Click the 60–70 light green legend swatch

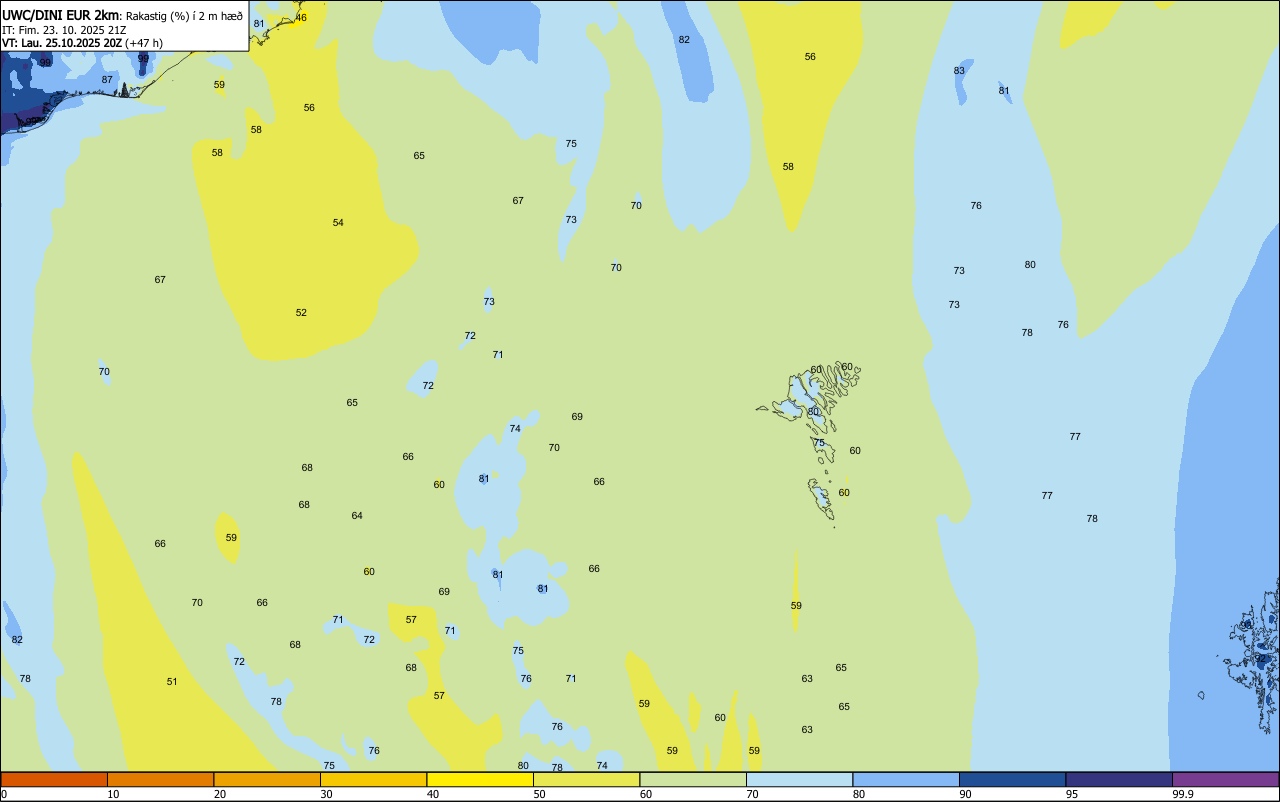693,779
